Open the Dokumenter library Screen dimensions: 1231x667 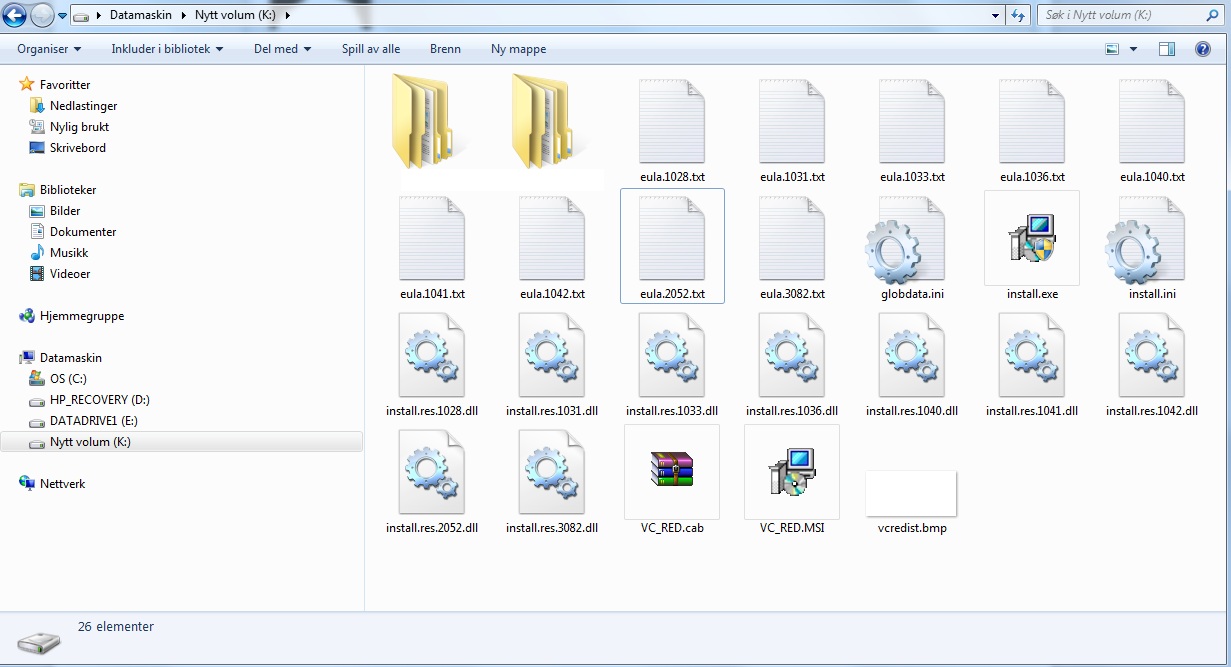click(x=83, y=232)
